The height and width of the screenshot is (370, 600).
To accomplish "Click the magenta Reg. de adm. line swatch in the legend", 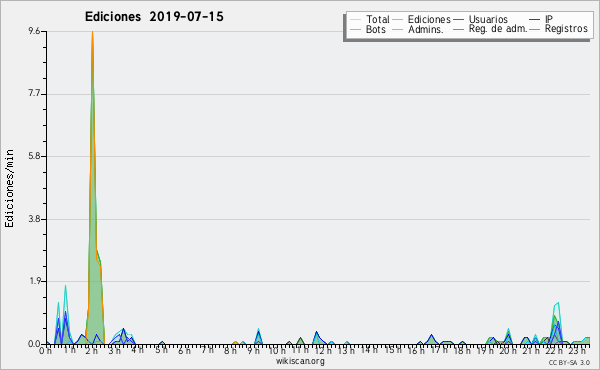I will (x=458, y=29).
